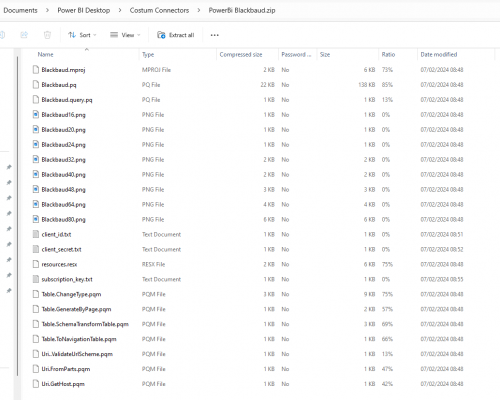Screen dimensions: 500x400
Task: Select resources.resx file icon
Action: click(36, 264)
